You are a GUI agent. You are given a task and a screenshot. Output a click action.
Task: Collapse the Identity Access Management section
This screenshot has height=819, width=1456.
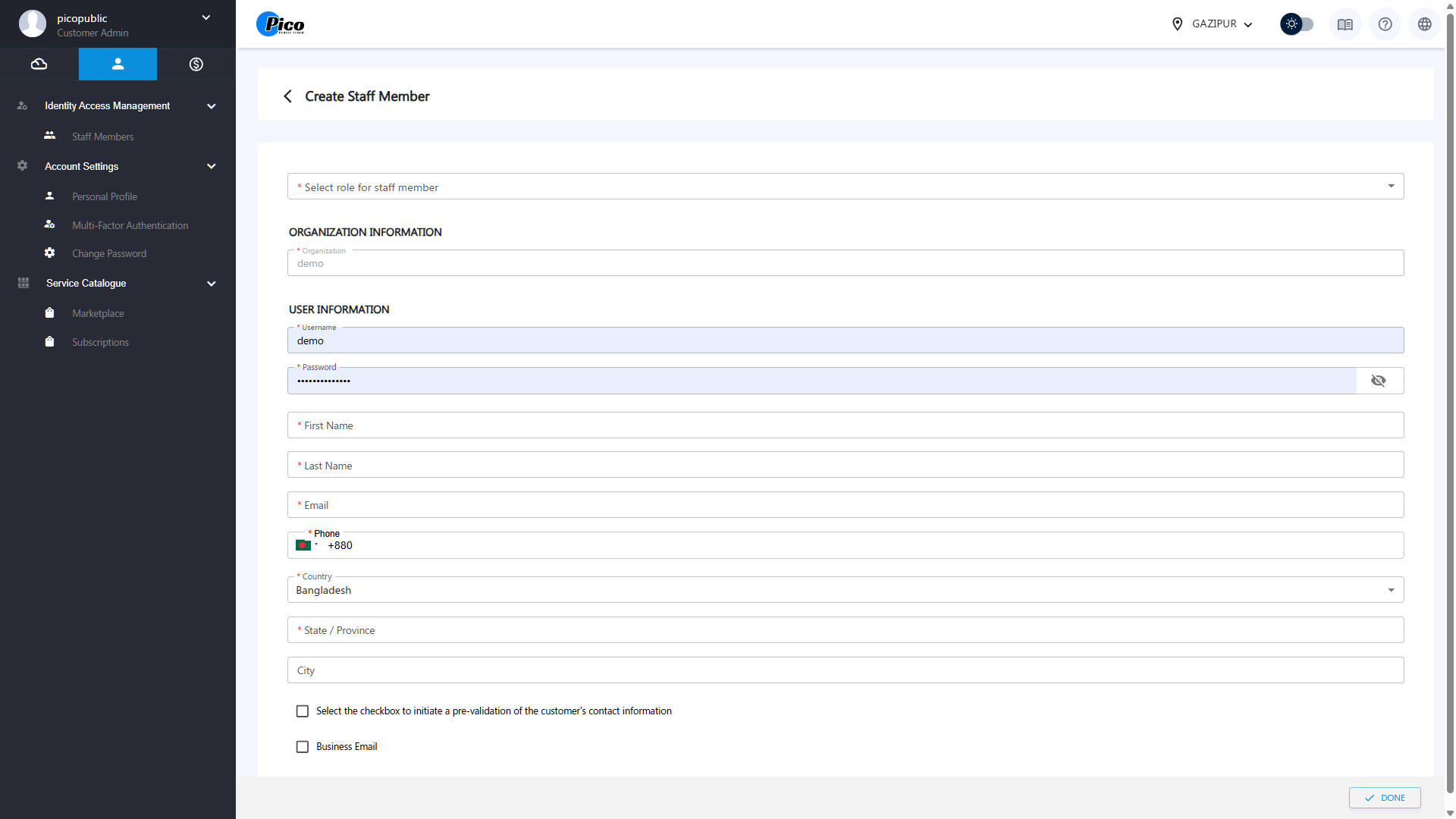click(212, 106)
